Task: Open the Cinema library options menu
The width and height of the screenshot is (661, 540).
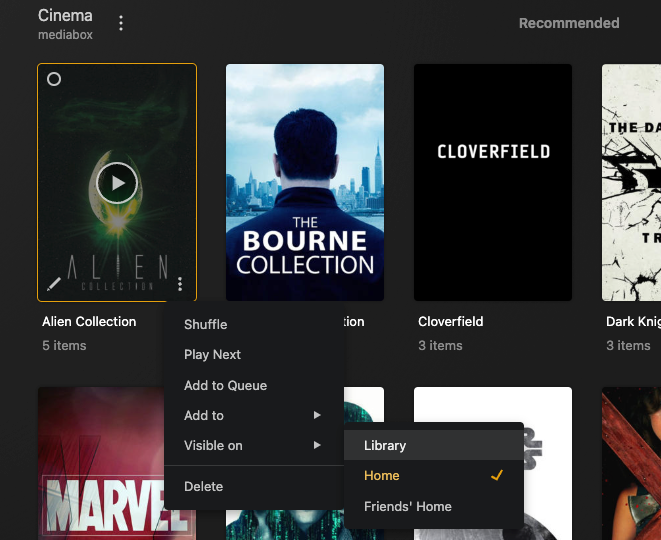Action: click(121, 23)
